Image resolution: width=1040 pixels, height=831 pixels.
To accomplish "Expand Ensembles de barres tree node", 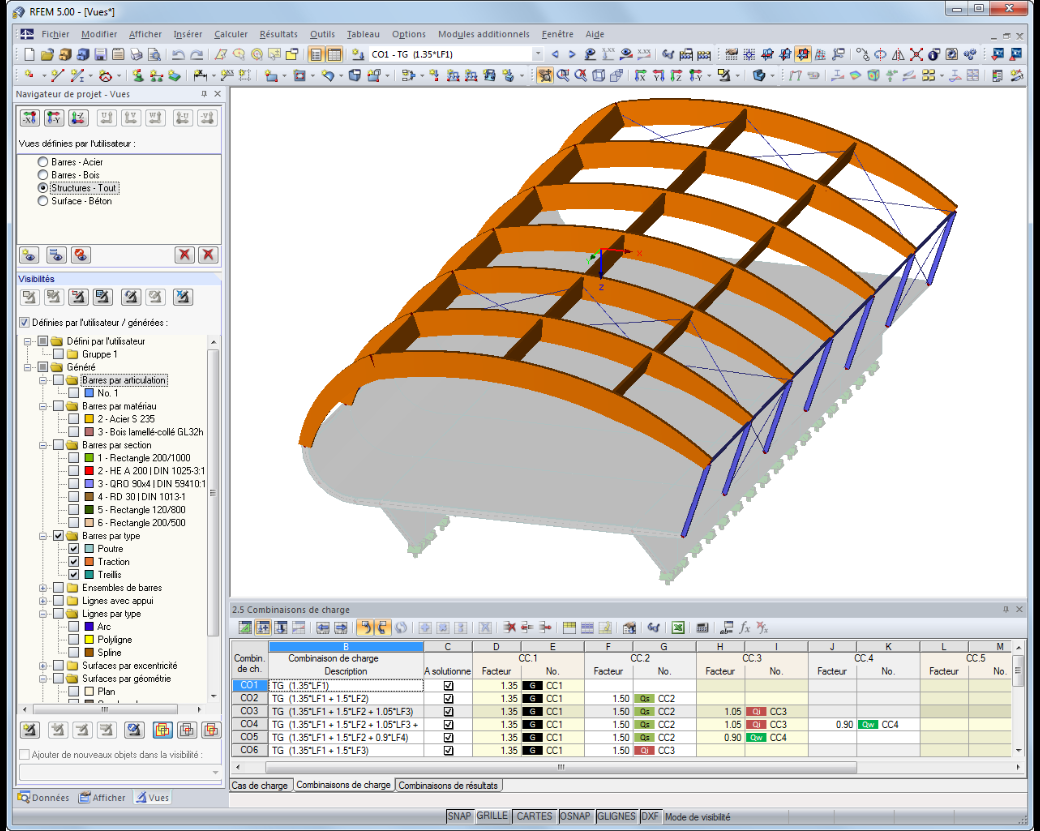I will coord(43,588).
